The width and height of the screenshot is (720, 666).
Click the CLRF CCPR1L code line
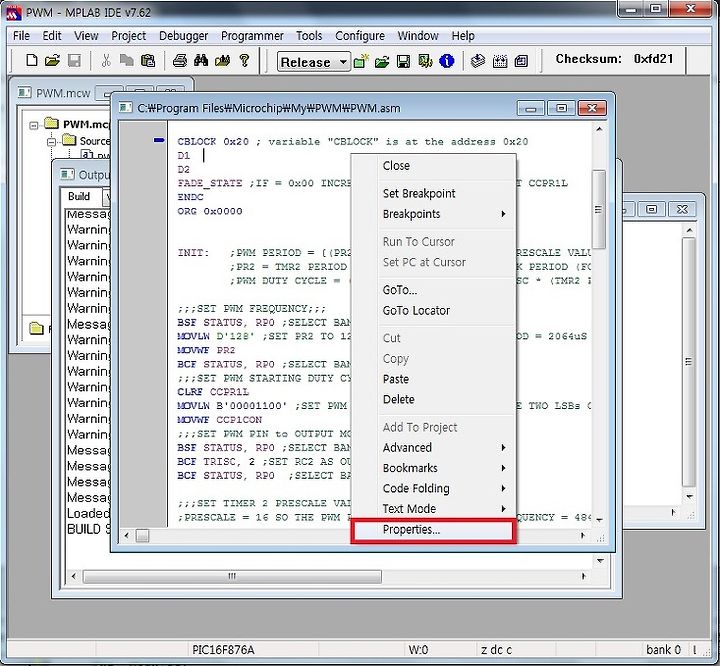coord(213,393)
